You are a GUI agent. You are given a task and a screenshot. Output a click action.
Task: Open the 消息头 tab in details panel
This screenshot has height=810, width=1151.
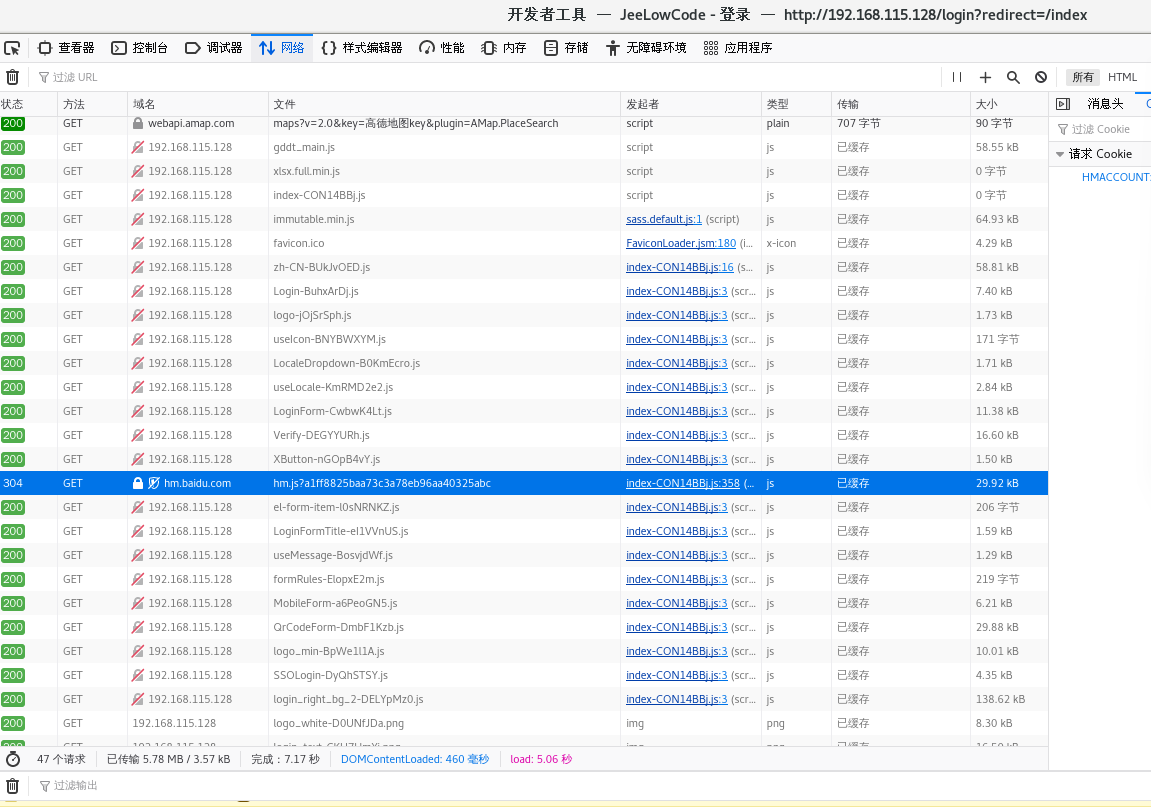click(1105, 104)
